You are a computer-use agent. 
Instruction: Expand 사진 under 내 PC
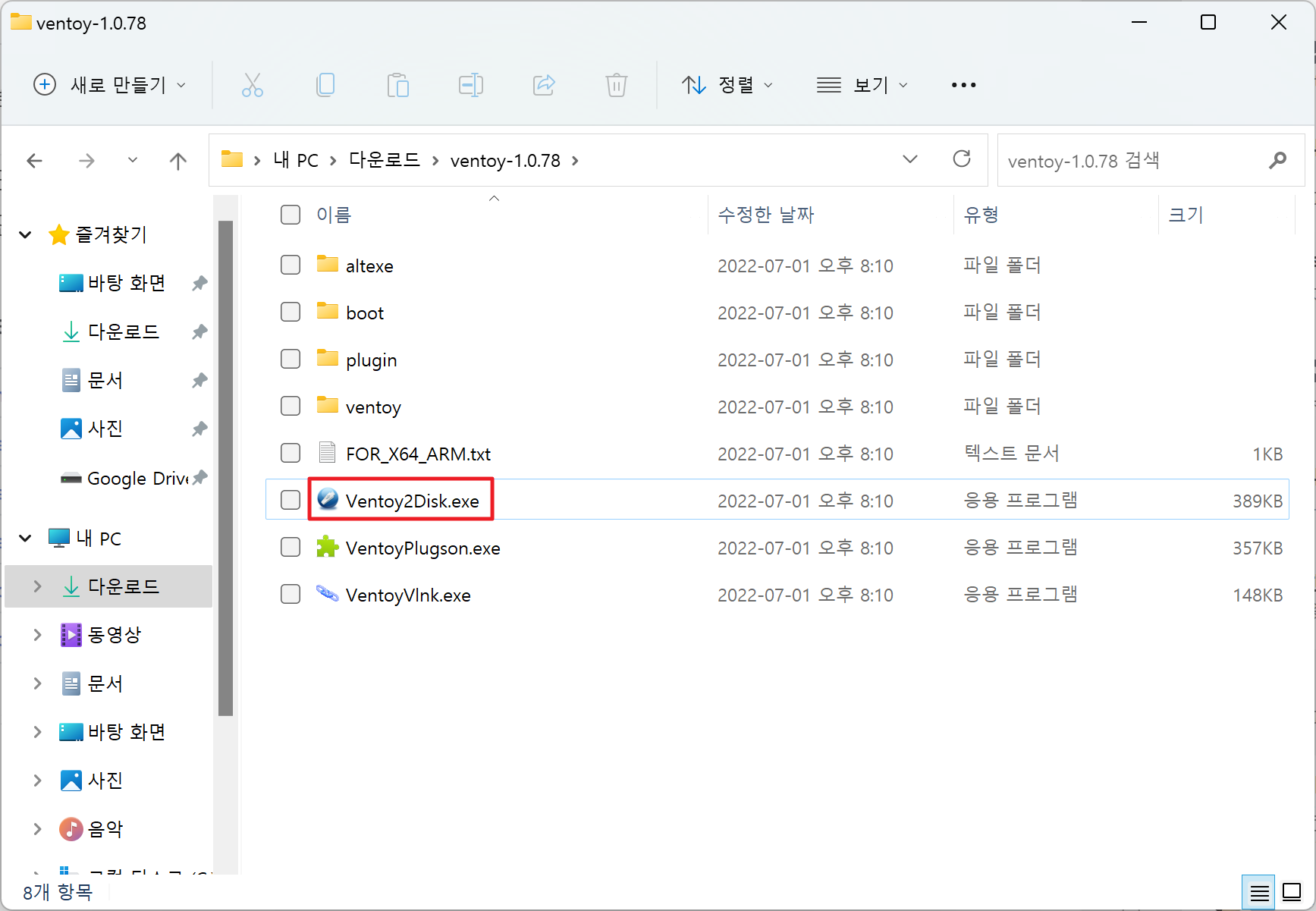tap(37, 781)
